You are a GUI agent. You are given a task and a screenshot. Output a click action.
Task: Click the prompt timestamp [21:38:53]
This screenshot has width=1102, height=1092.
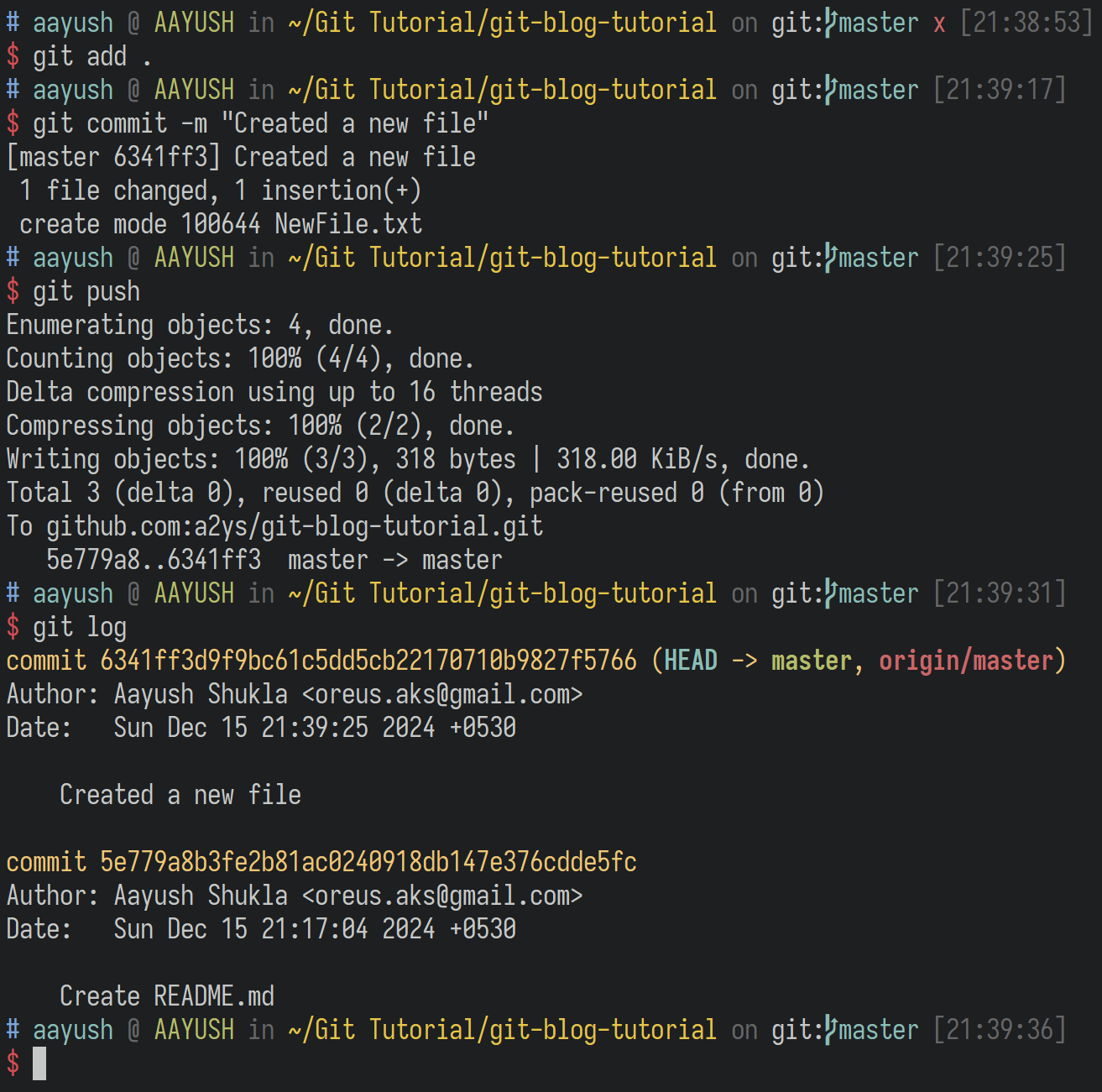click(x=1026, y=23)
